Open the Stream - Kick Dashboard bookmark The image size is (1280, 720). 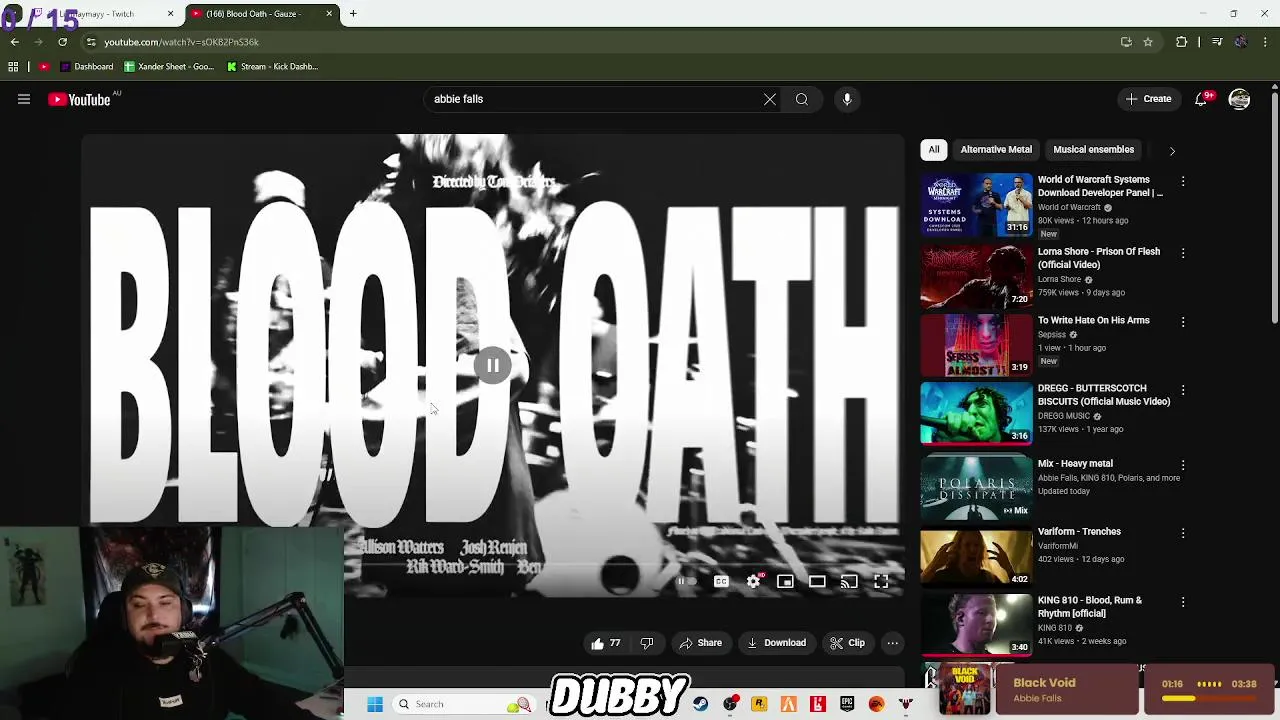click(x=272, y=67)
